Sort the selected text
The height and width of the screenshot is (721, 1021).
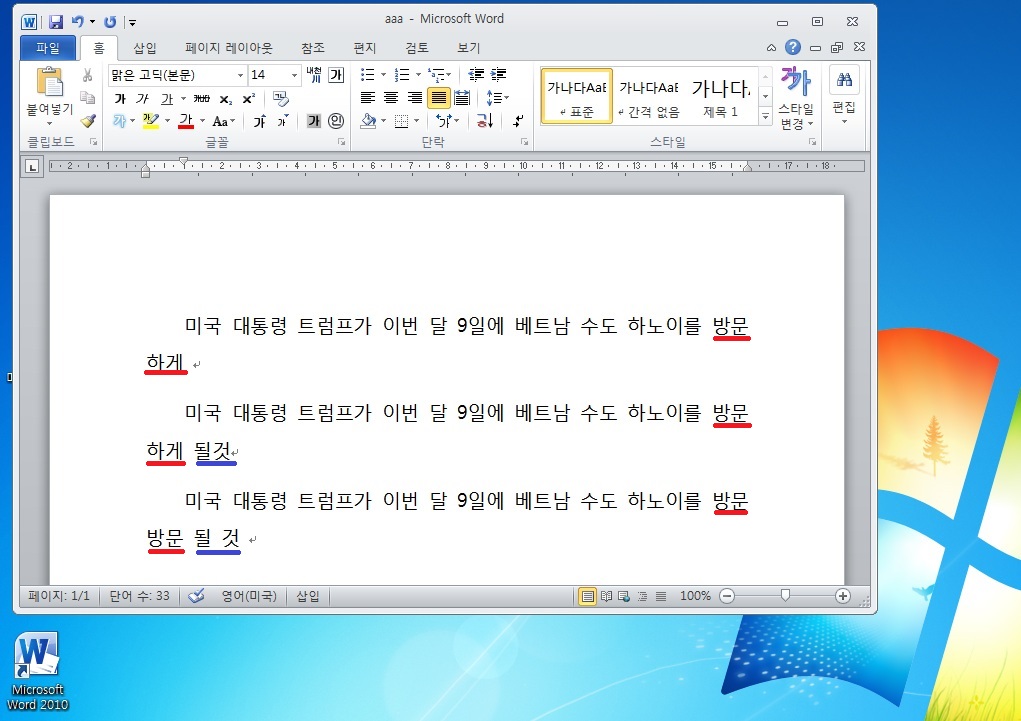[485, 121]
